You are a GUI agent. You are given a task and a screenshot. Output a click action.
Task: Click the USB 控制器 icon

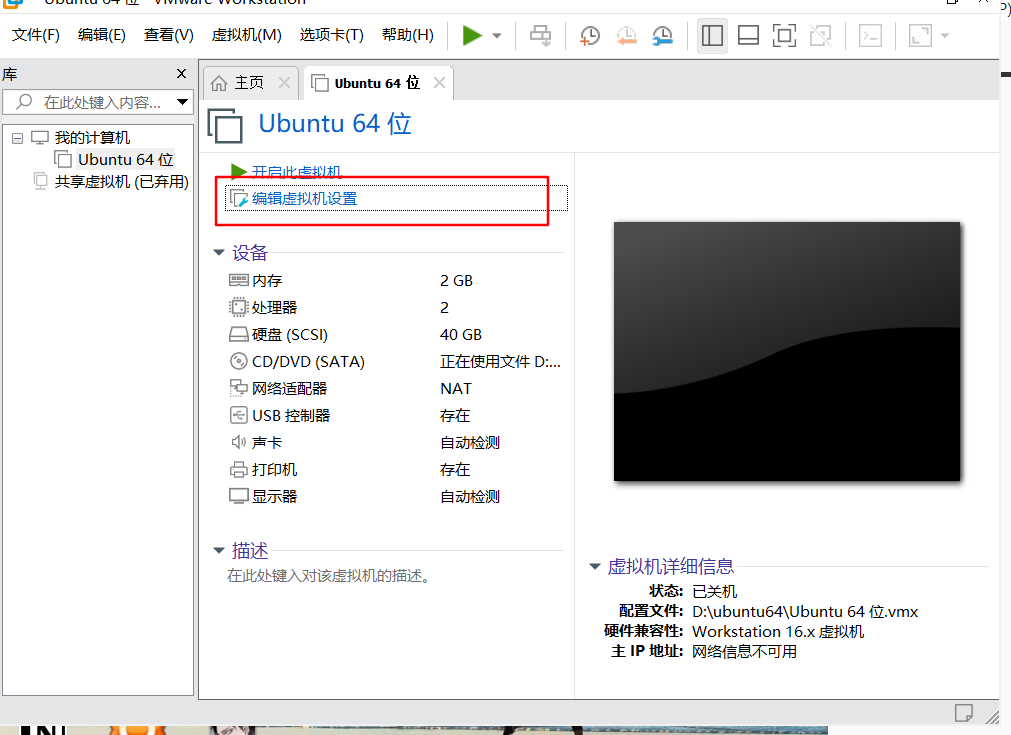[x=239, y=415]
